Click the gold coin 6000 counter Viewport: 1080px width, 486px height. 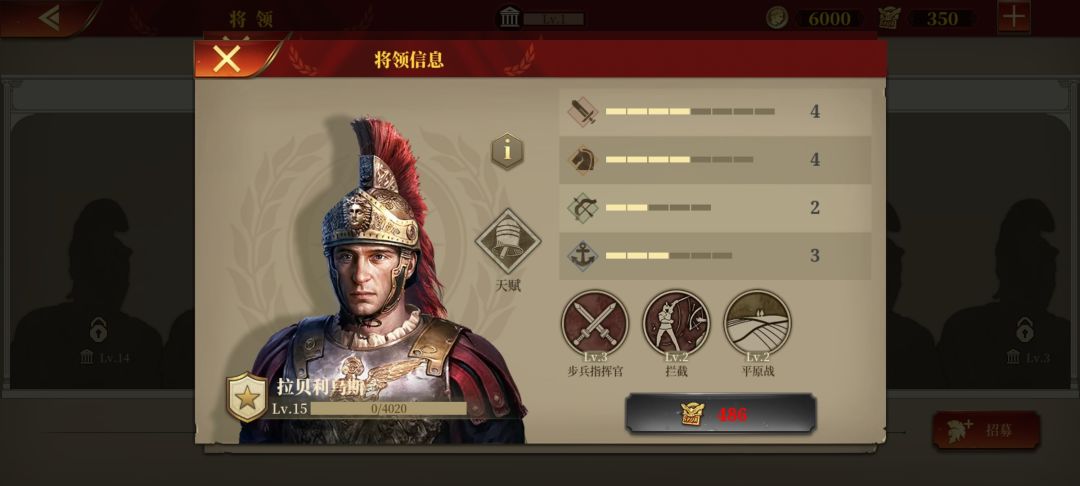tap(814, 19)
